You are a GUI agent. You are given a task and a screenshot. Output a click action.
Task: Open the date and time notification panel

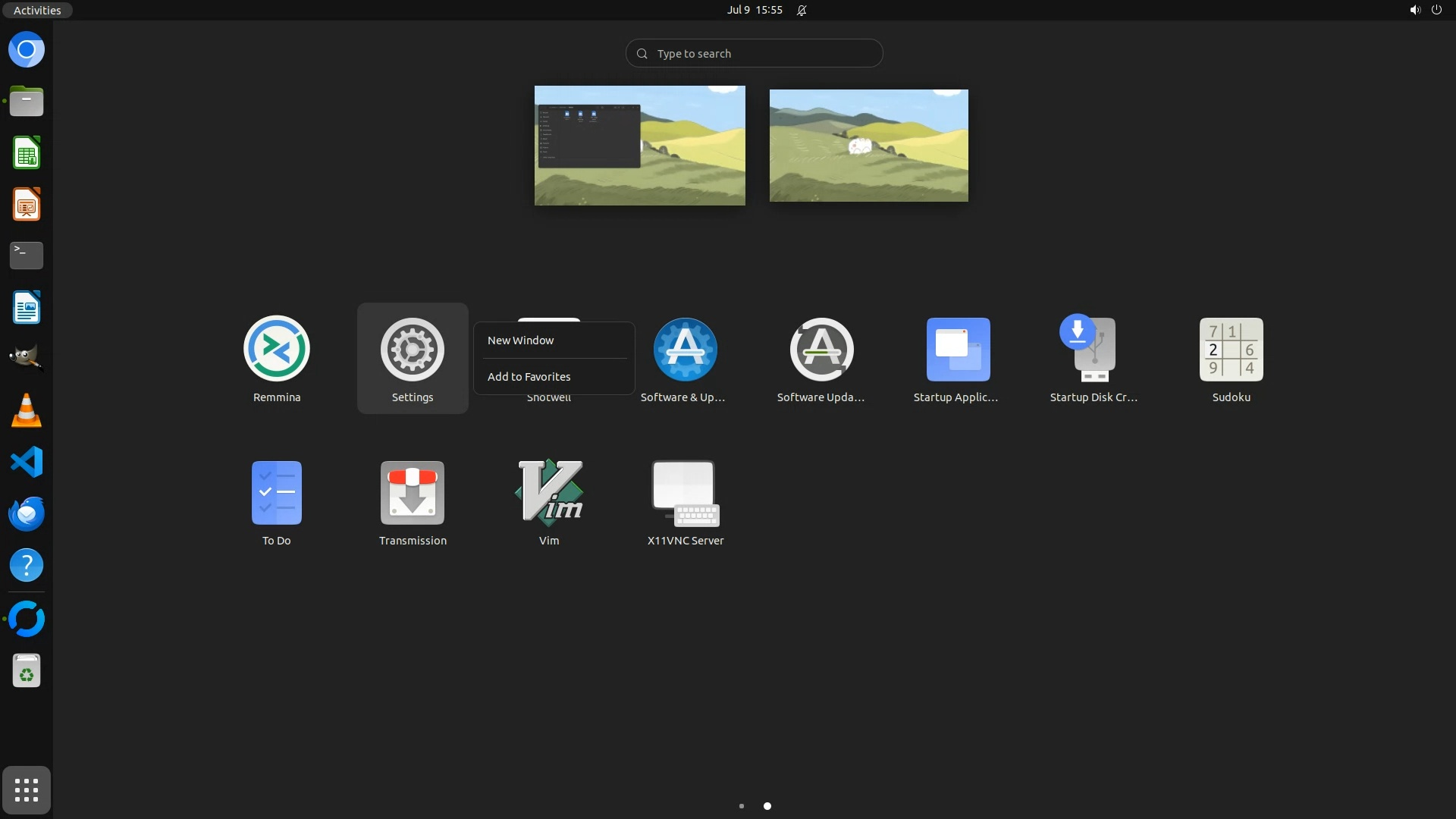[x=755, y=10]
